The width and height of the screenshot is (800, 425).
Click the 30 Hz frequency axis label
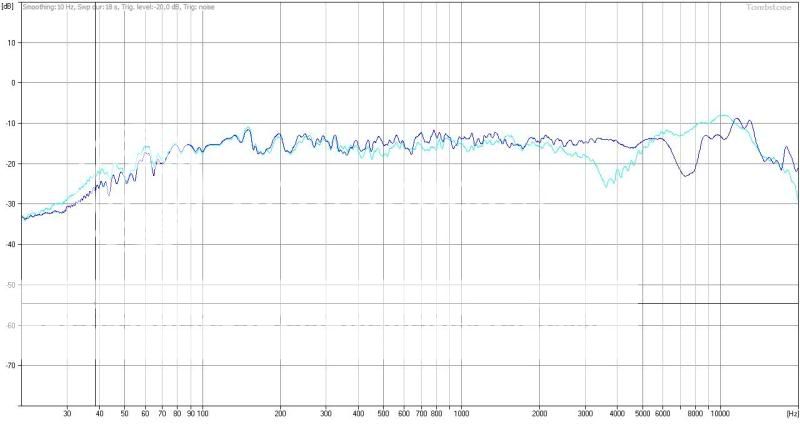tap(67, 413)
